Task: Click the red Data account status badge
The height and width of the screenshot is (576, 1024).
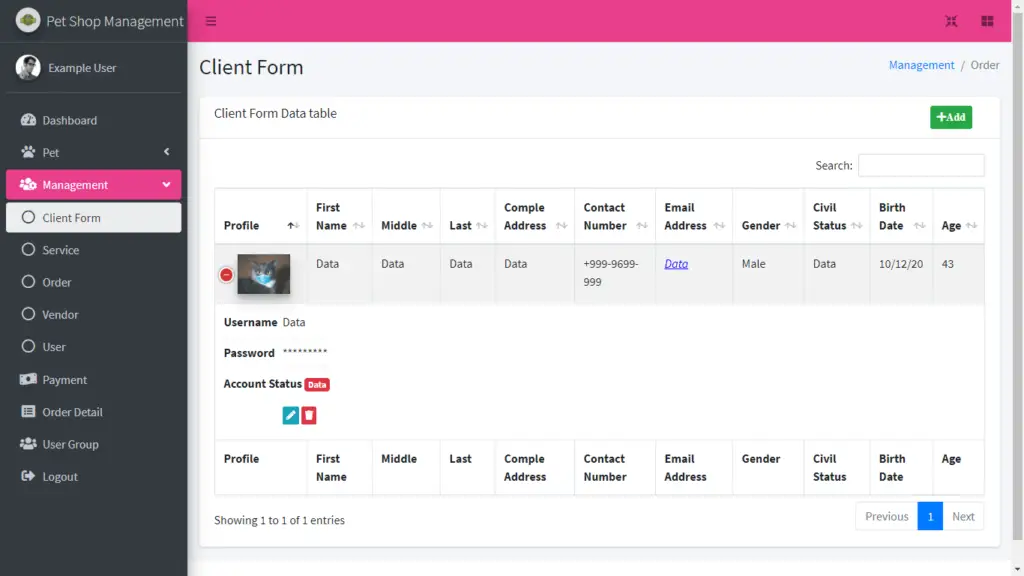Action: 319,384
